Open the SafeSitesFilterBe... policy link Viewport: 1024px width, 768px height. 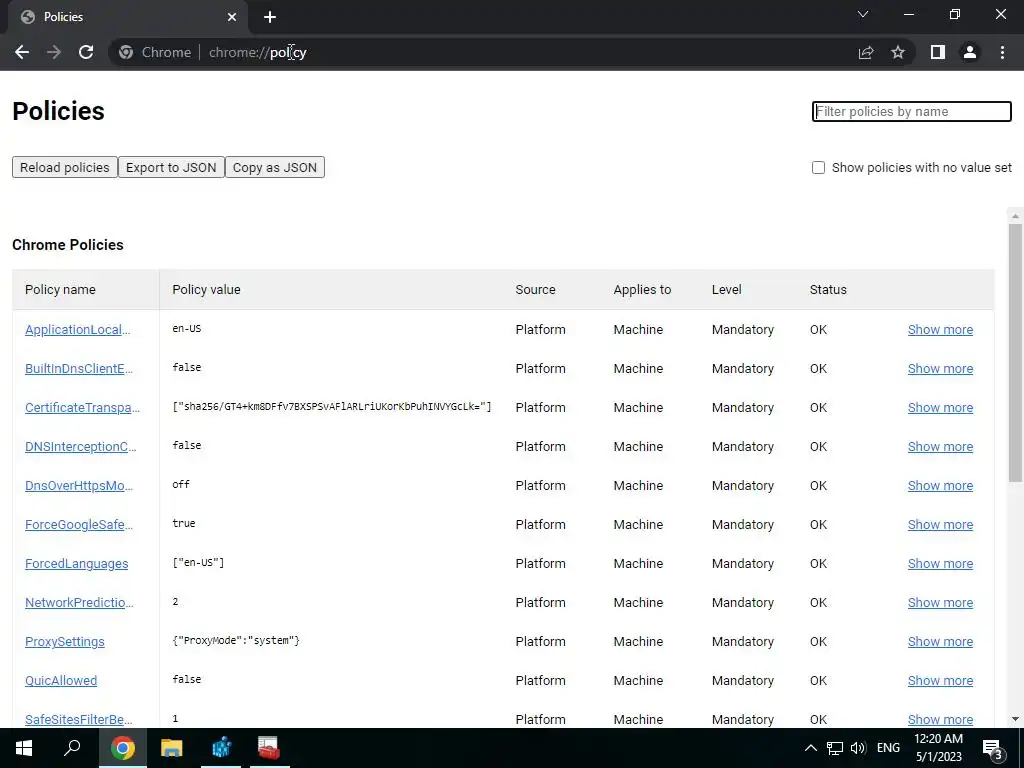78,719
